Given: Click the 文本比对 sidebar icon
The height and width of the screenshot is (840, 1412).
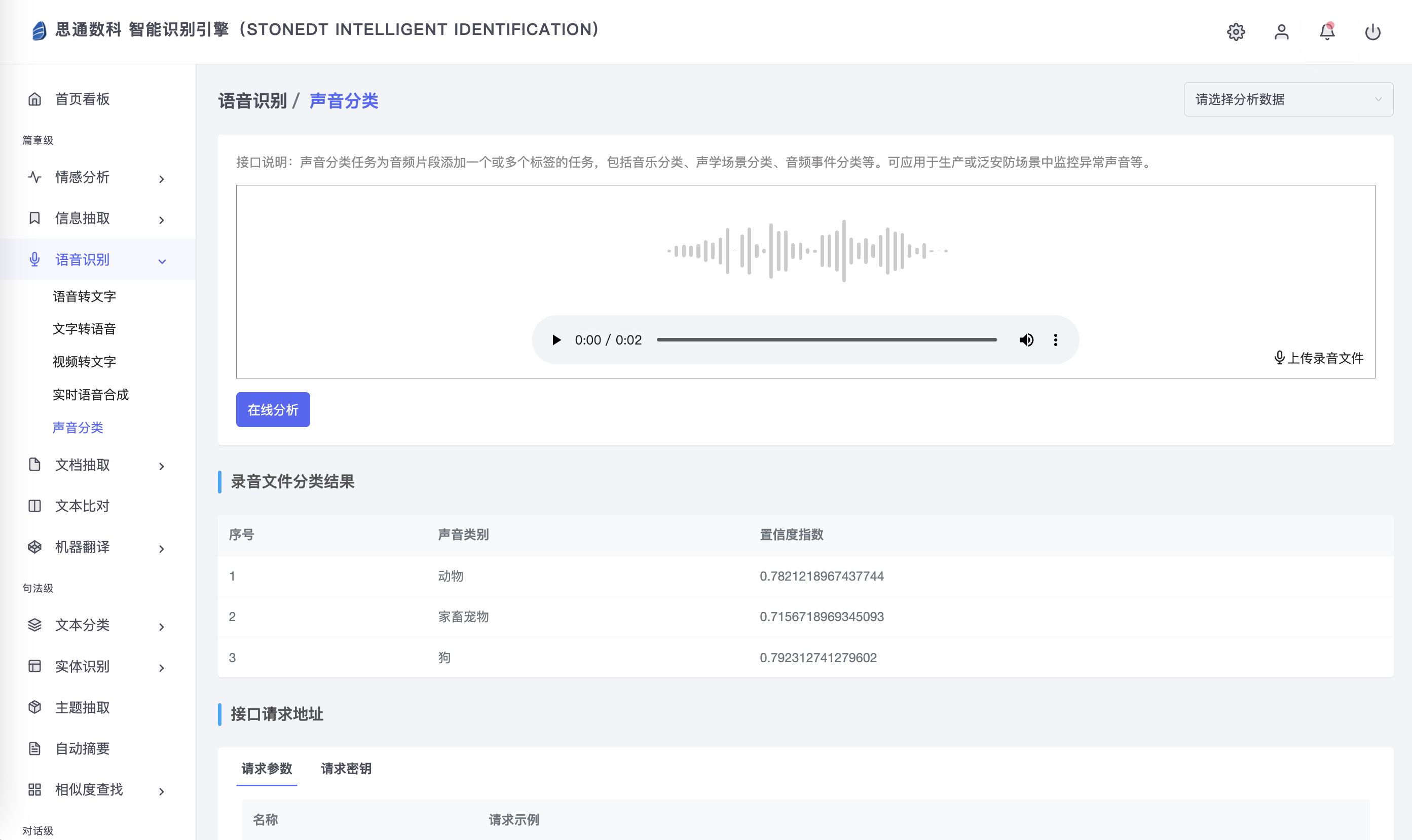Looking at the screenshot, I should pos(34,506).
